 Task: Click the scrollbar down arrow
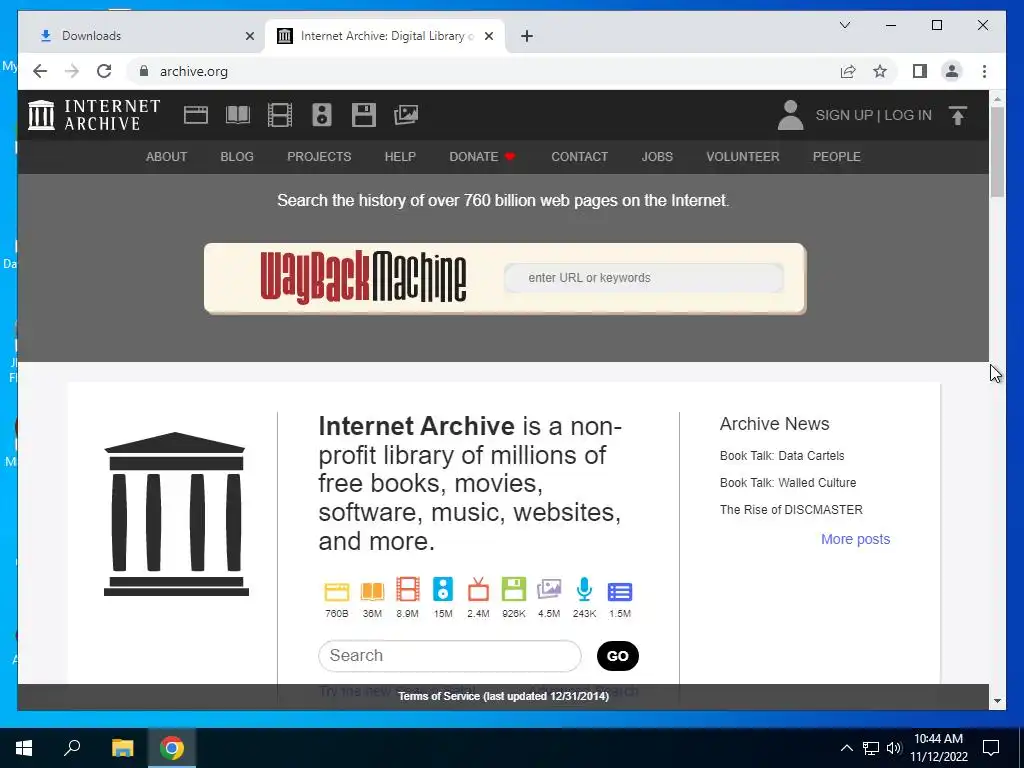click(997, 701)
